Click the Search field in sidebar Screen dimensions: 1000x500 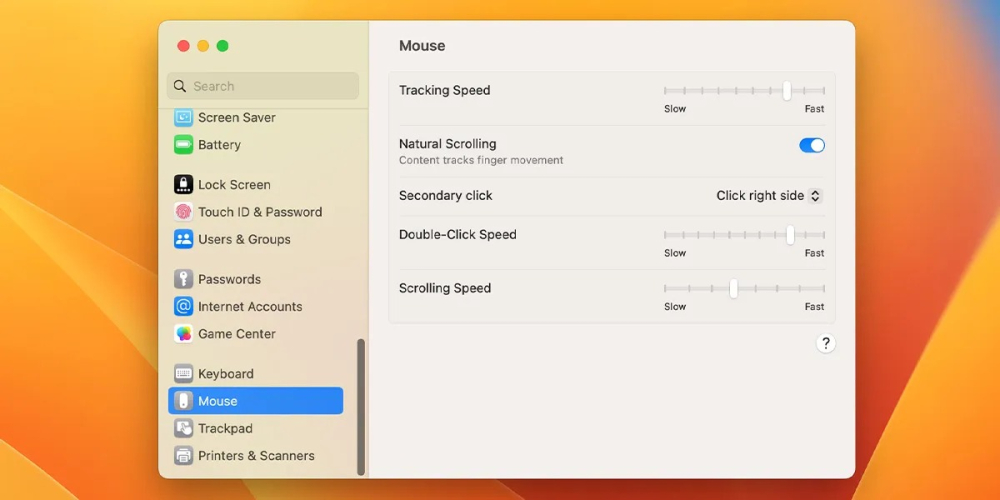point(262,86)
